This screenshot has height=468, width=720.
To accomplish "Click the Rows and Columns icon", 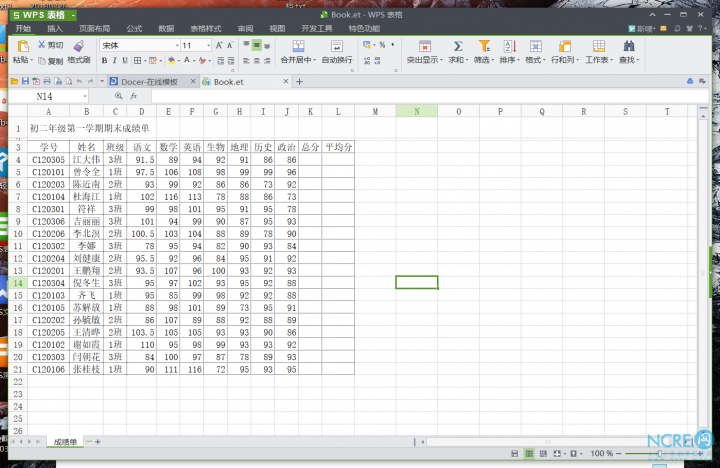I will click(565, 46).
